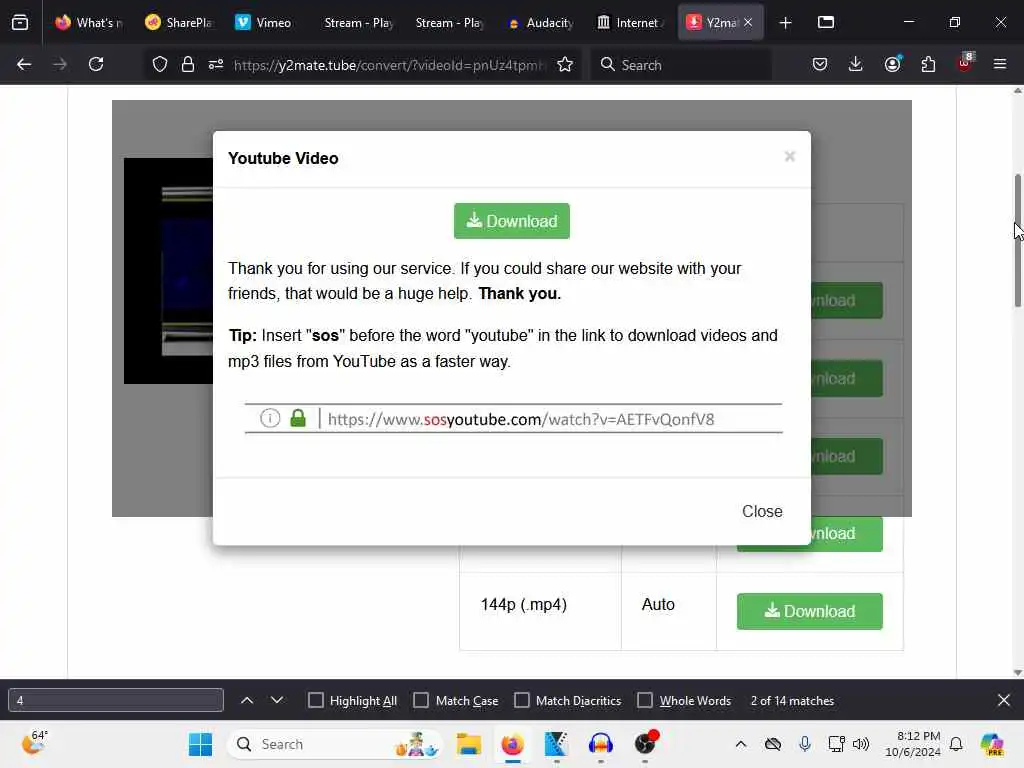The image size is (1024, 768).
Task: Toggle Highlight All checkbox
Action: [x=315, y=700]
